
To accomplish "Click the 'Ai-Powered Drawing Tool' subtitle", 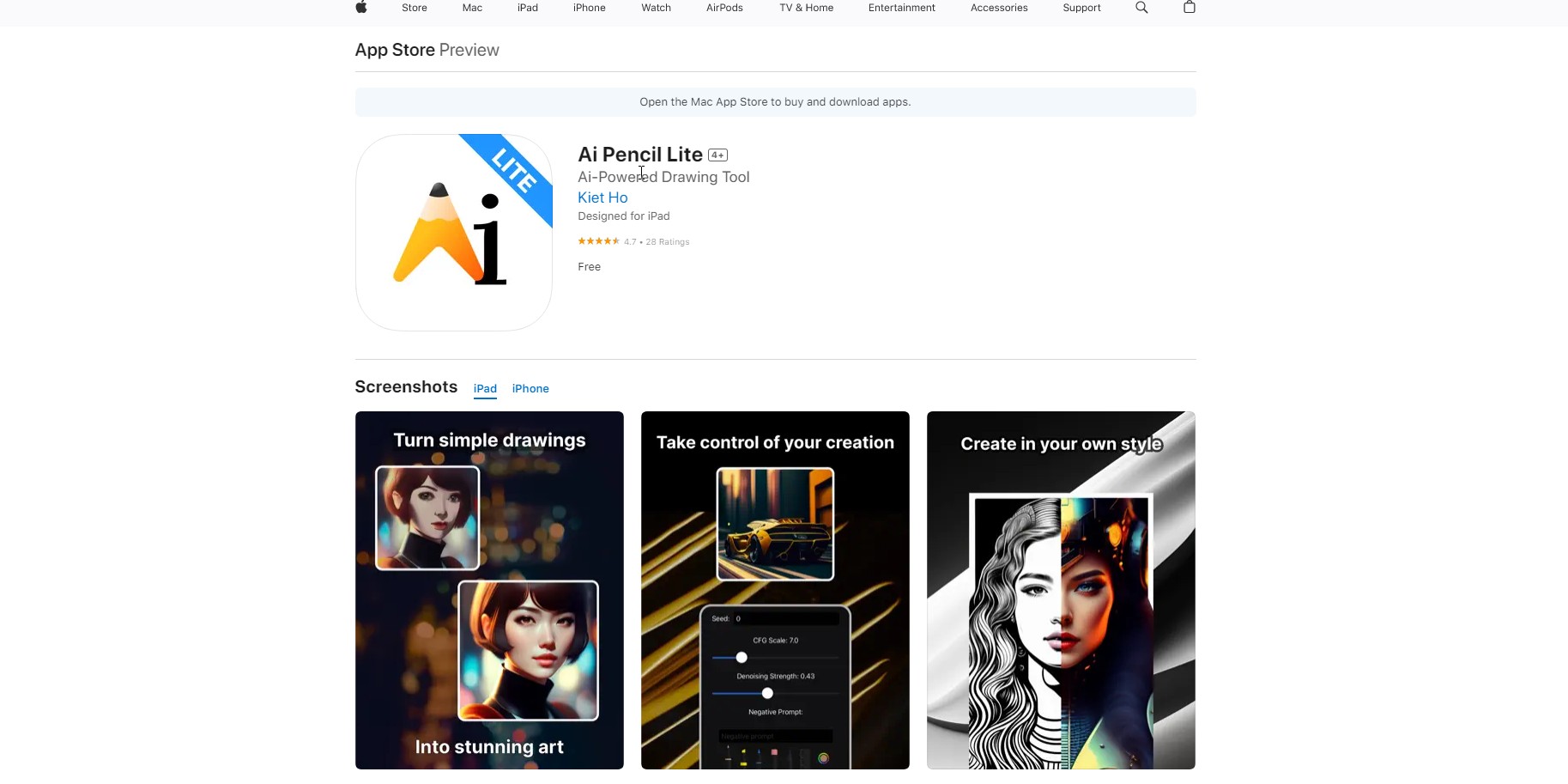I will [x=663, y=177].
